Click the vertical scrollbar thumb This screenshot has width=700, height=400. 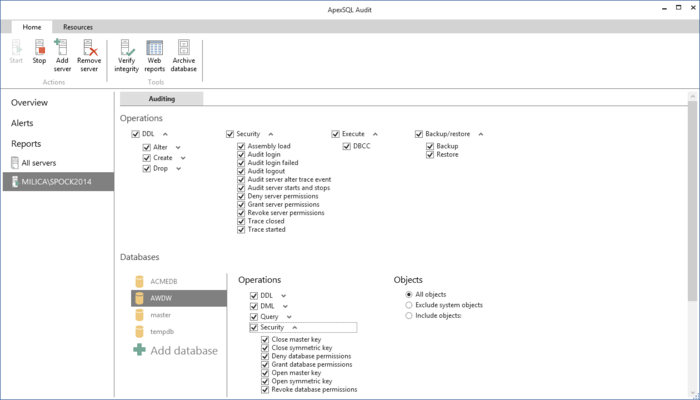[x=692, y=201]
